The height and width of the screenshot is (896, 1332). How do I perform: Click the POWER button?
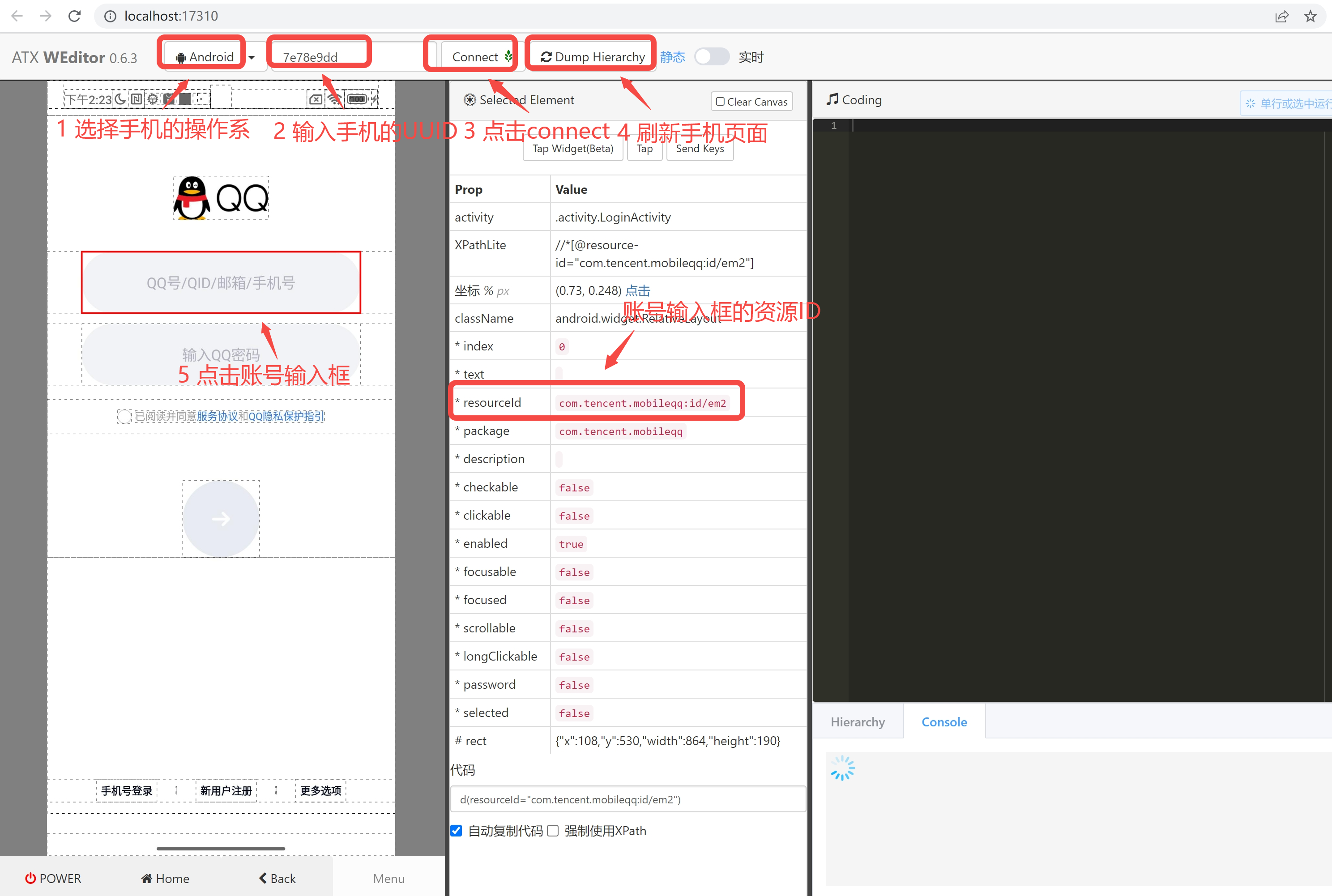point(53,878)
